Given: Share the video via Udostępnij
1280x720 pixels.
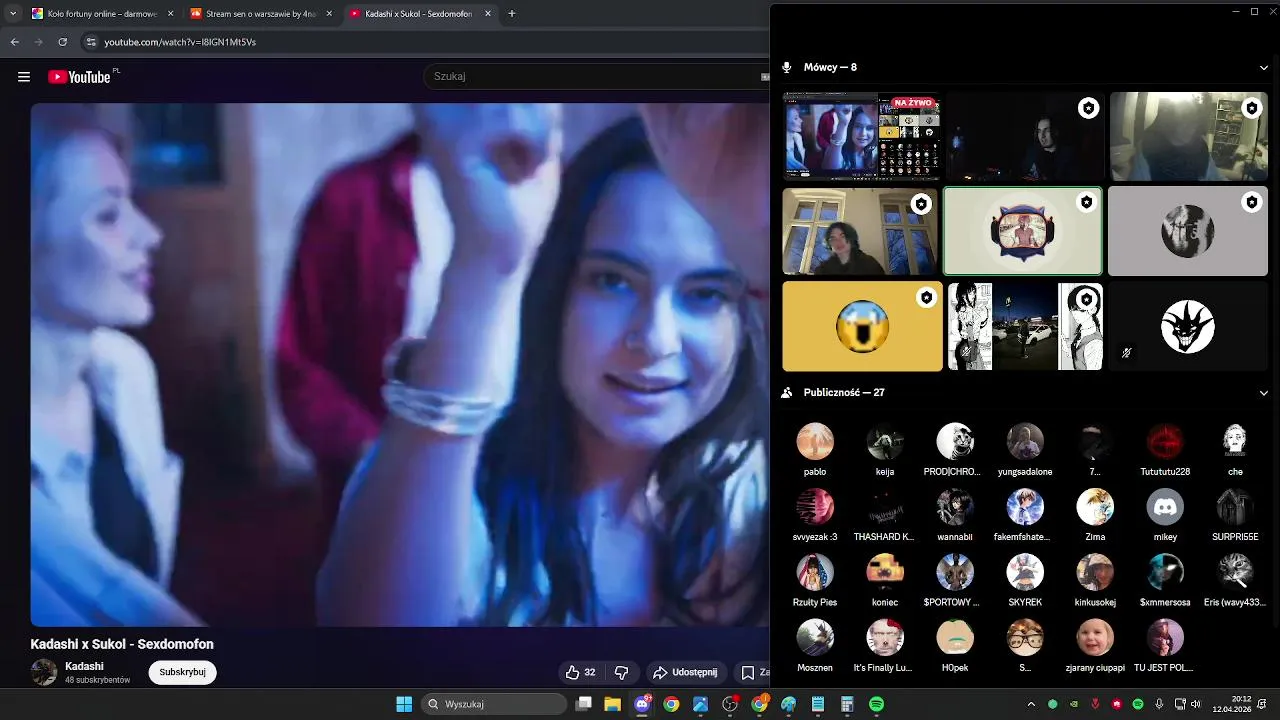Looking at the screenshot, I should pos(685,673).
